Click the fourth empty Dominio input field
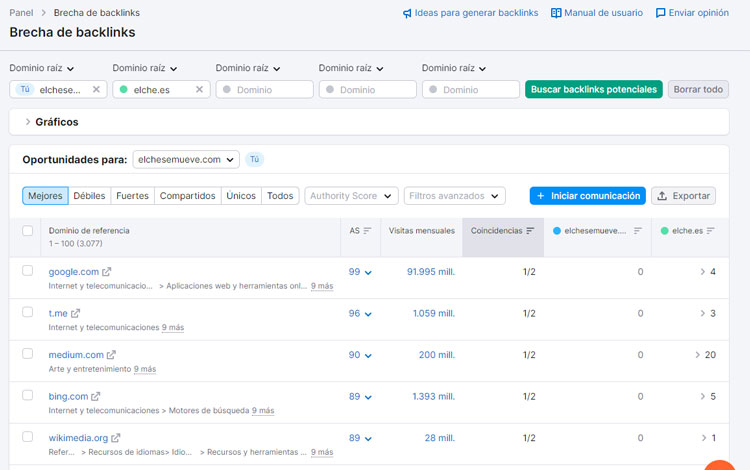 tap(368, 89)
